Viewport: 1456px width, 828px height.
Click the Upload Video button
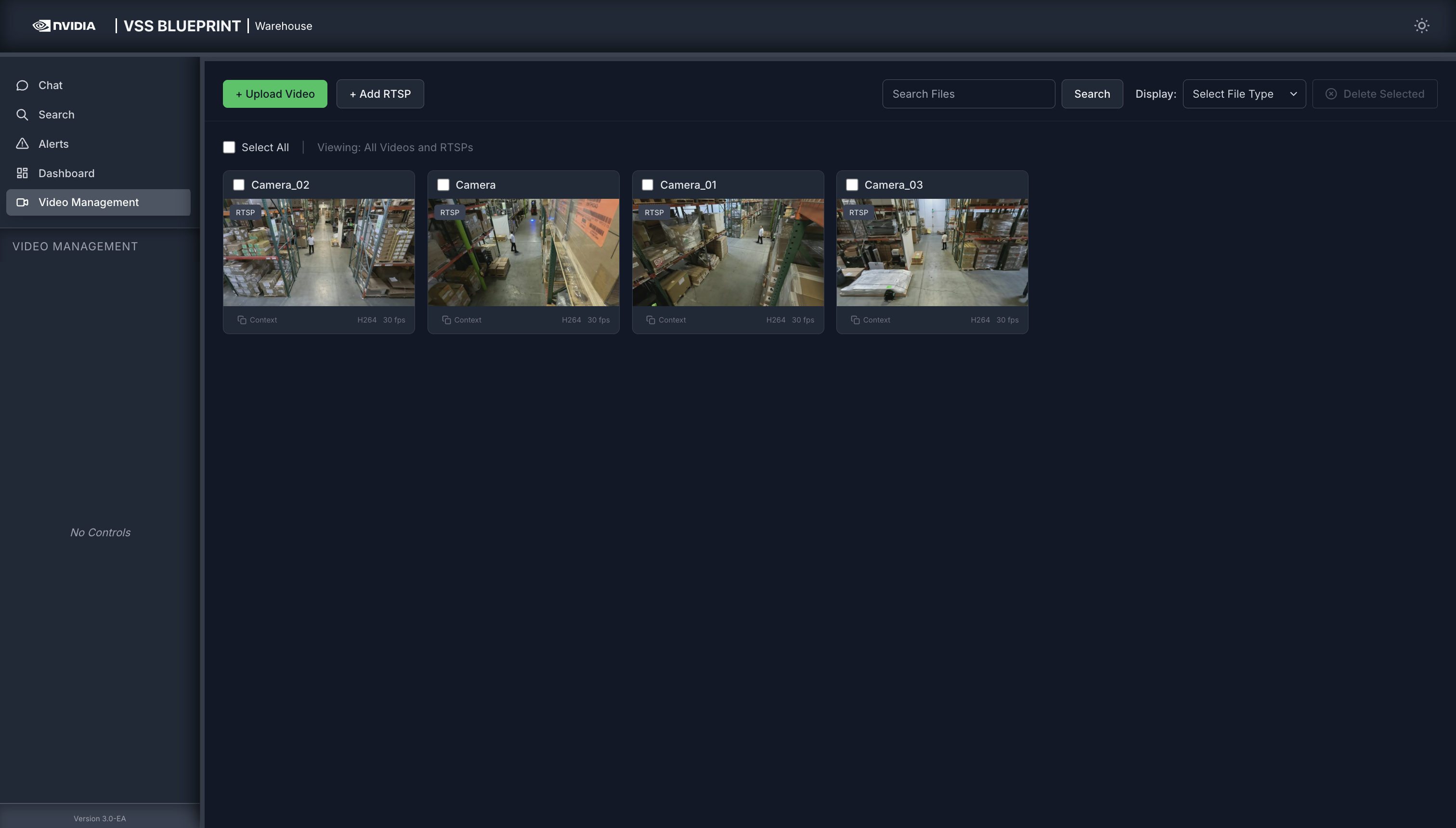point(275,94)
